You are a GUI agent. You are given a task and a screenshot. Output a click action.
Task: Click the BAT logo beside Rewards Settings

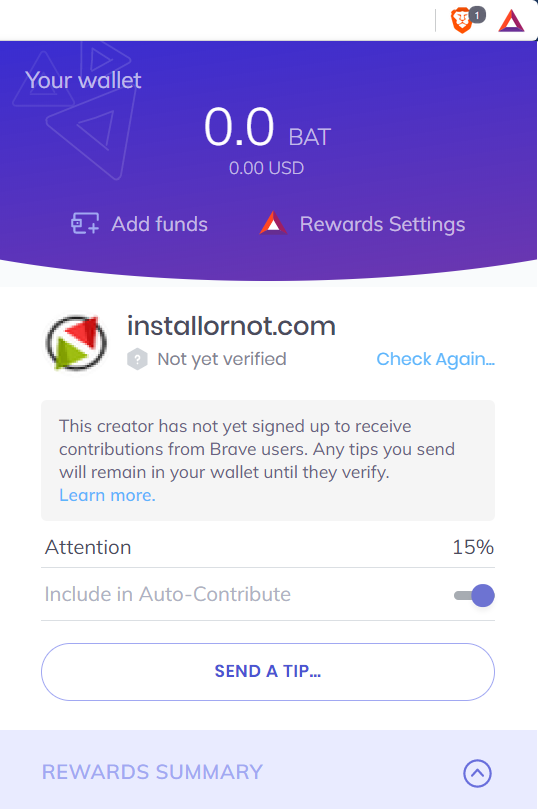pyautogui.click(x=273, y=223)
